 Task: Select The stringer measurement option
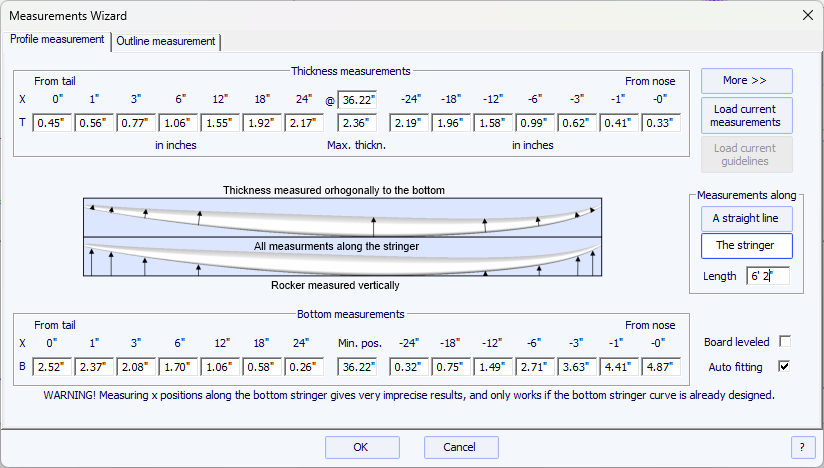click(746, 246)
